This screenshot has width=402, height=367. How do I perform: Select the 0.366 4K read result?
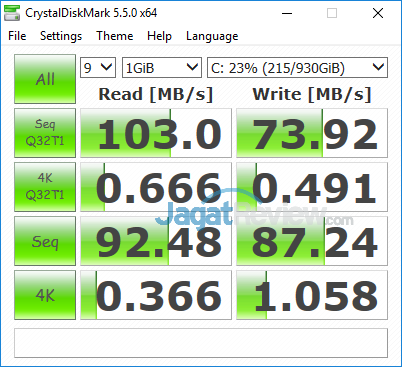[156, 295]
